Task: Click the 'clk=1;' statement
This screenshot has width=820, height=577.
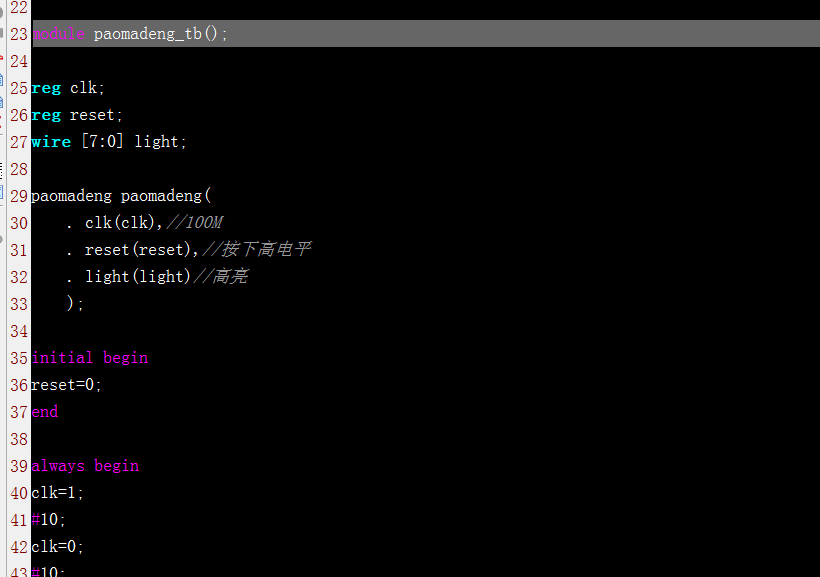Action: (58, 493)
